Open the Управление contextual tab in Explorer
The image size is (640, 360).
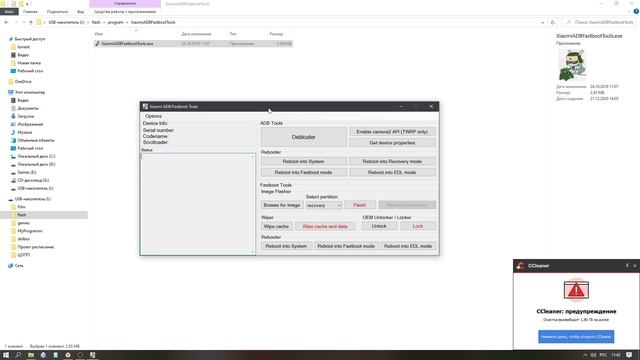click(125, 4)
